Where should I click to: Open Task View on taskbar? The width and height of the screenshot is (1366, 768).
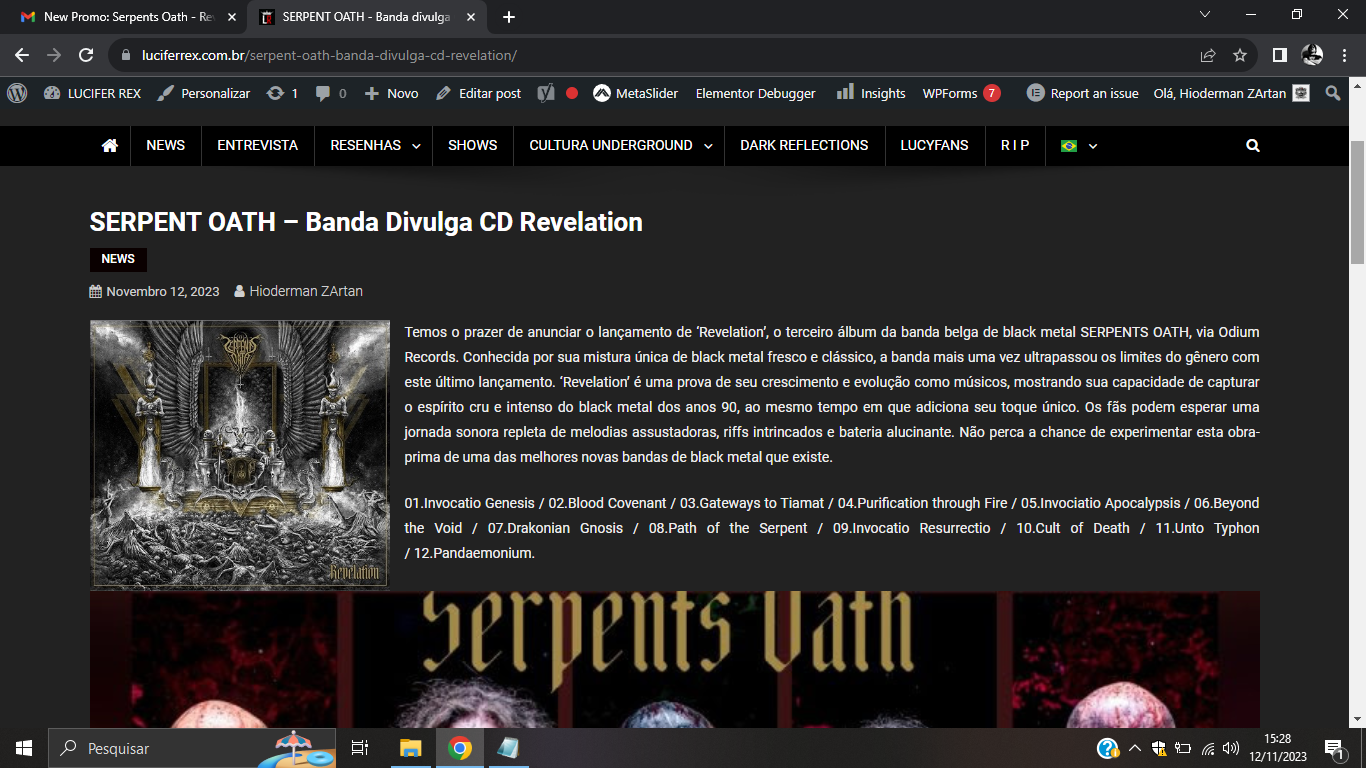coord(360,748)
